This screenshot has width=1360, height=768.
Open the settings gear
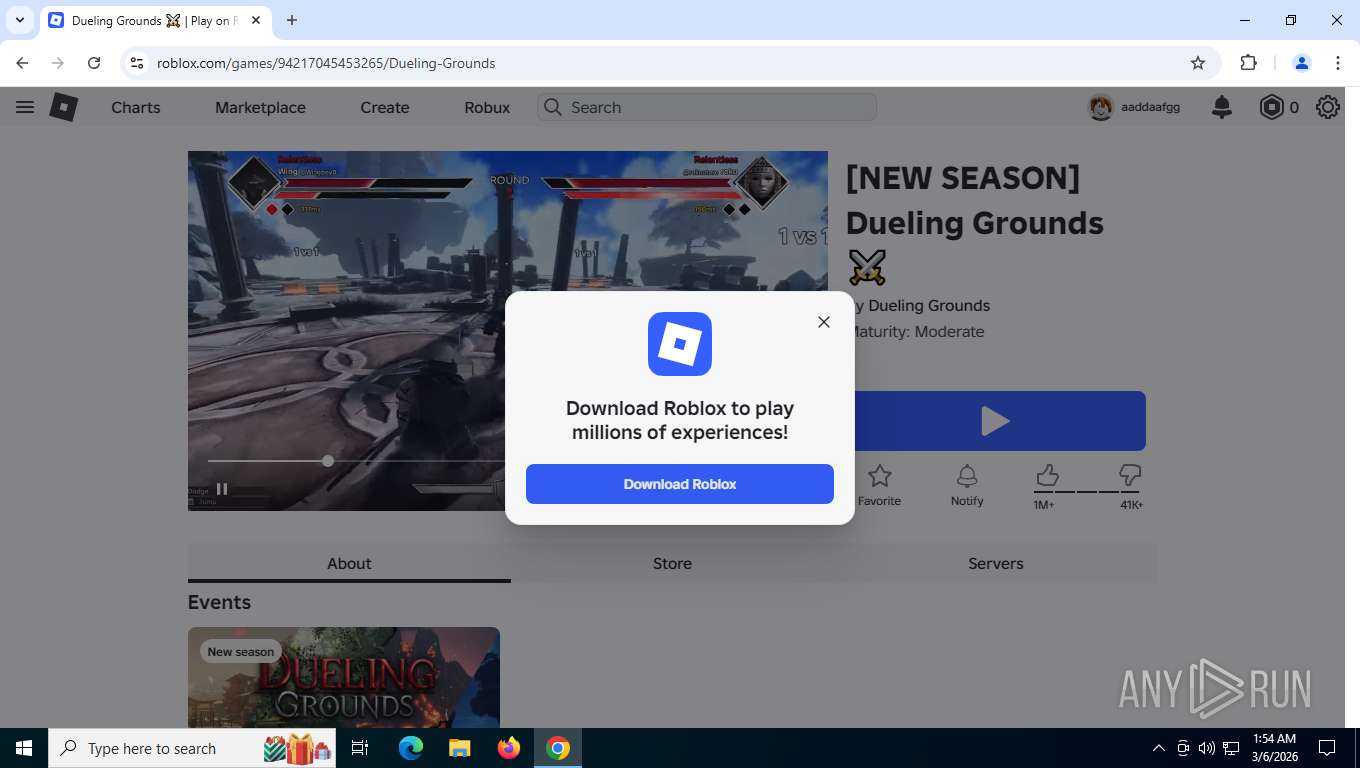[x=1328, y=107]
